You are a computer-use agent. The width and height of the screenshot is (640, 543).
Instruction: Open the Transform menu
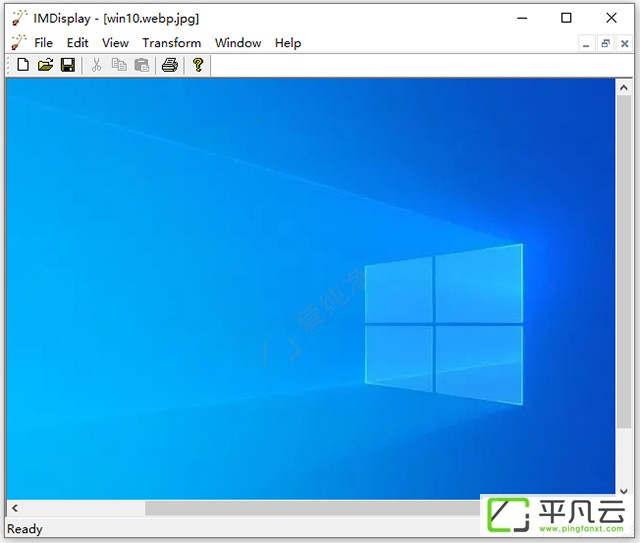pos(171,43)
